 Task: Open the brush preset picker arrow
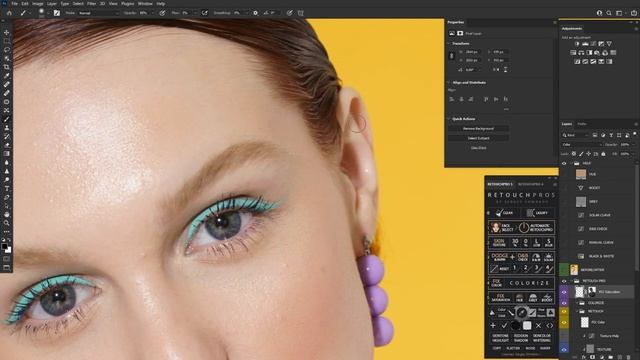tap(47, 13)
